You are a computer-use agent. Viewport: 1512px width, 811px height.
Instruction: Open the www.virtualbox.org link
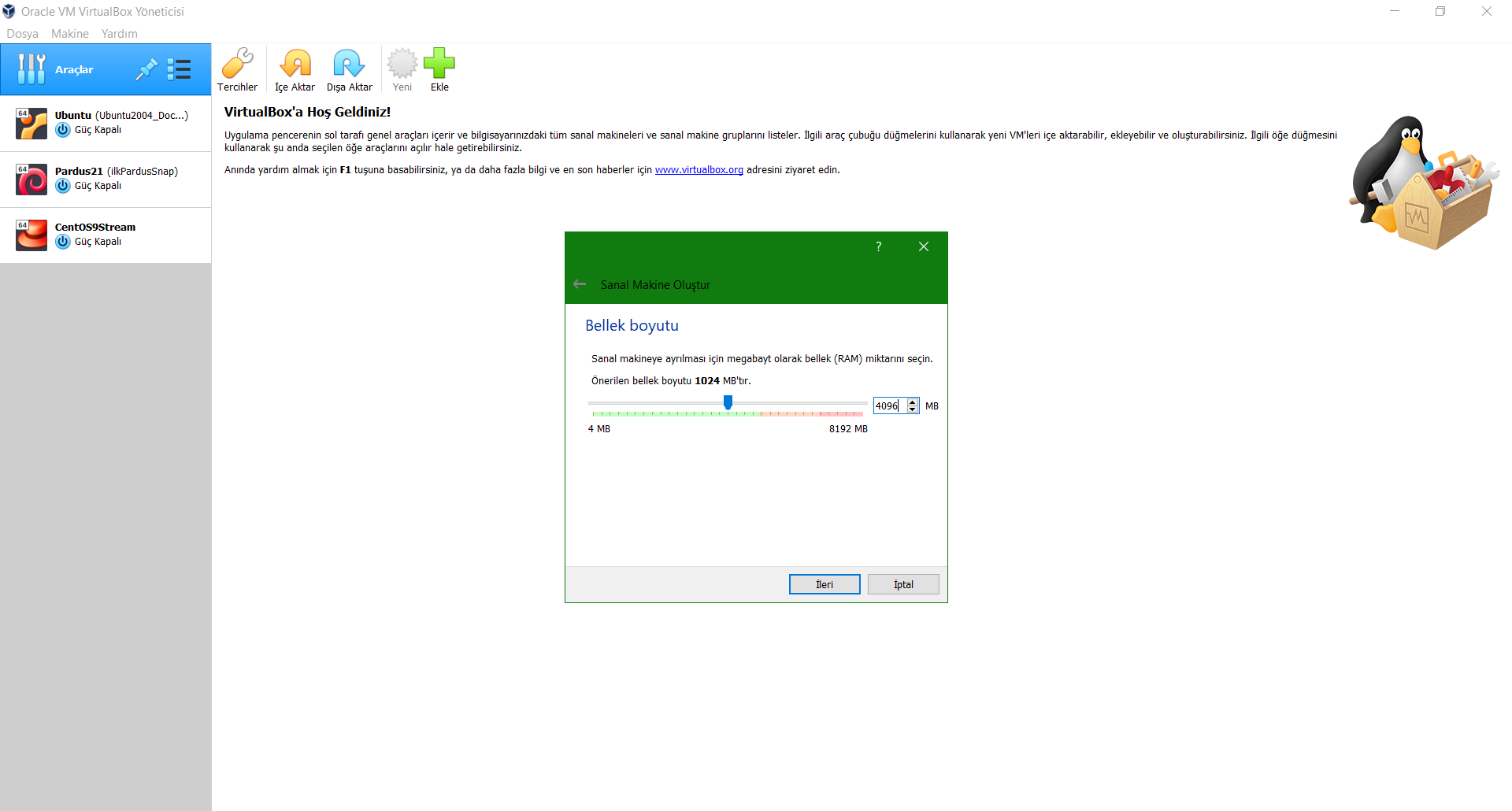[x=699, y=170]
